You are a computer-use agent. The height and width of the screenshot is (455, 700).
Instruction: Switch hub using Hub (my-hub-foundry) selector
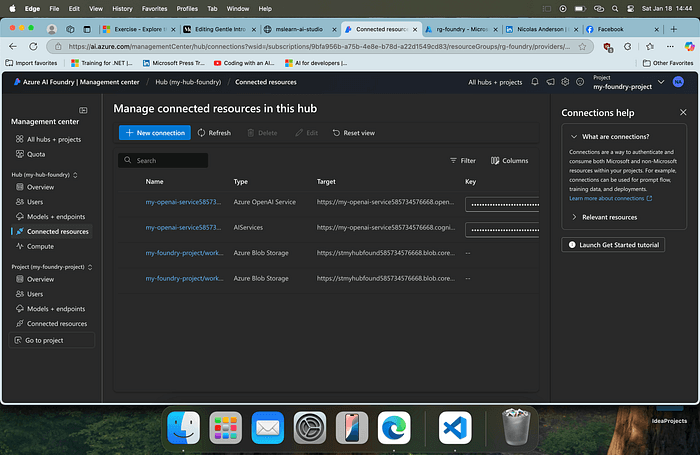(45, 175)
